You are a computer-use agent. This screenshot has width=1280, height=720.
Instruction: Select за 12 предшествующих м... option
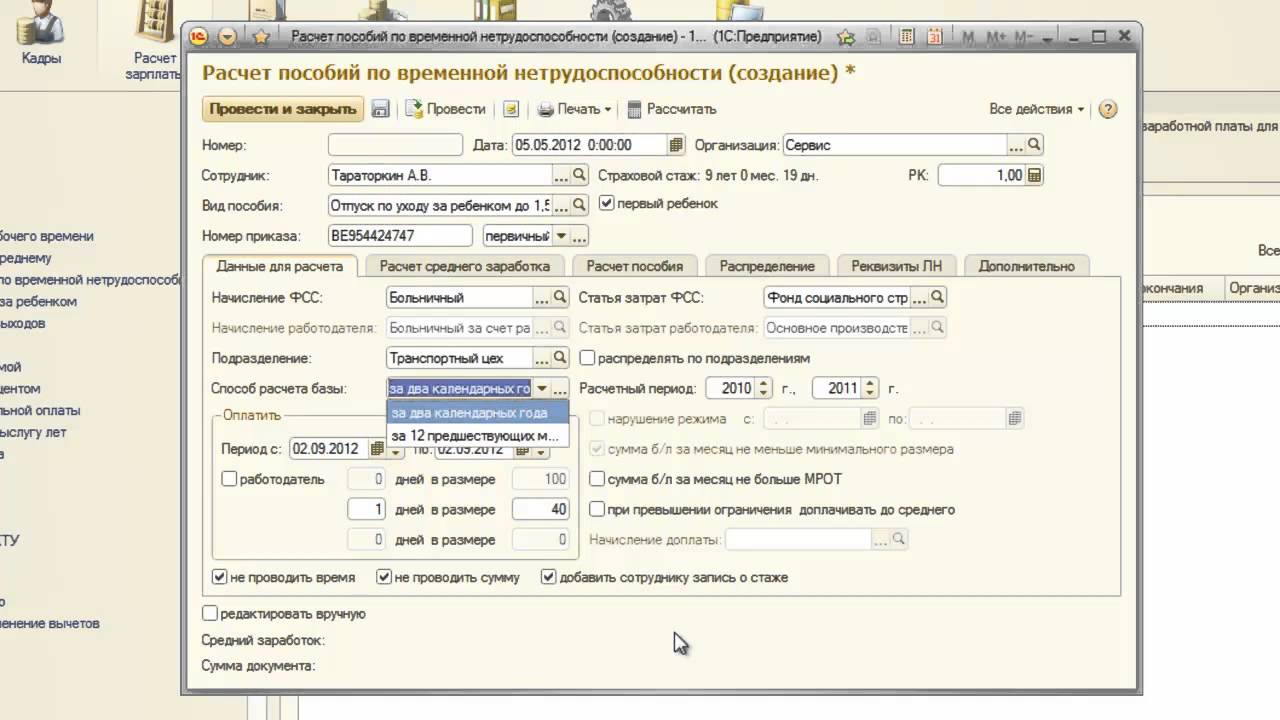[477, 436]
